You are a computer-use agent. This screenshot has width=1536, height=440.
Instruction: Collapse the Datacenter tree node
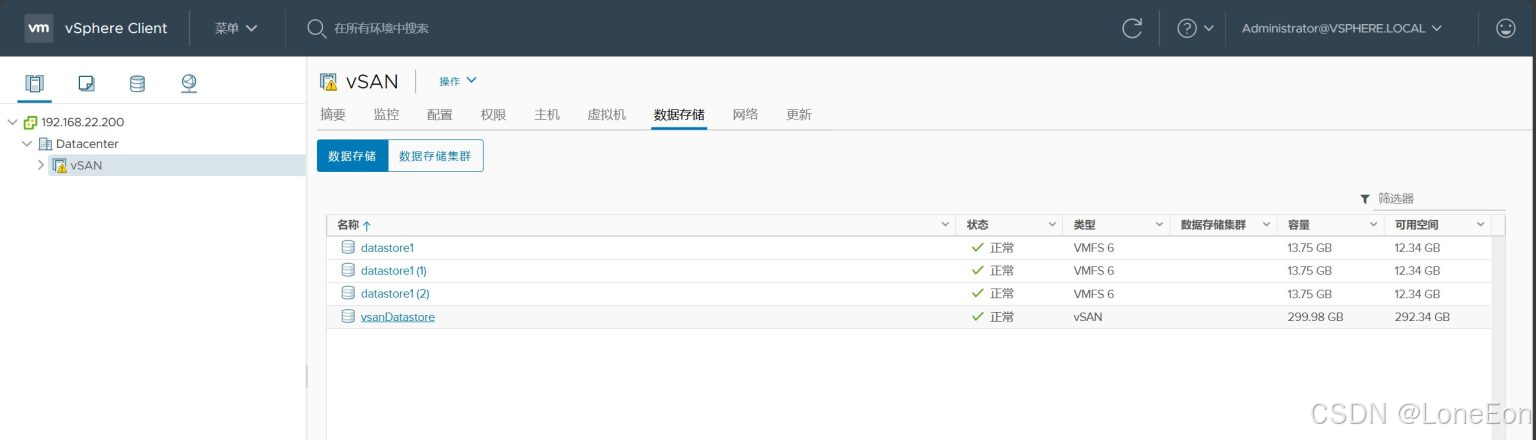27,144
